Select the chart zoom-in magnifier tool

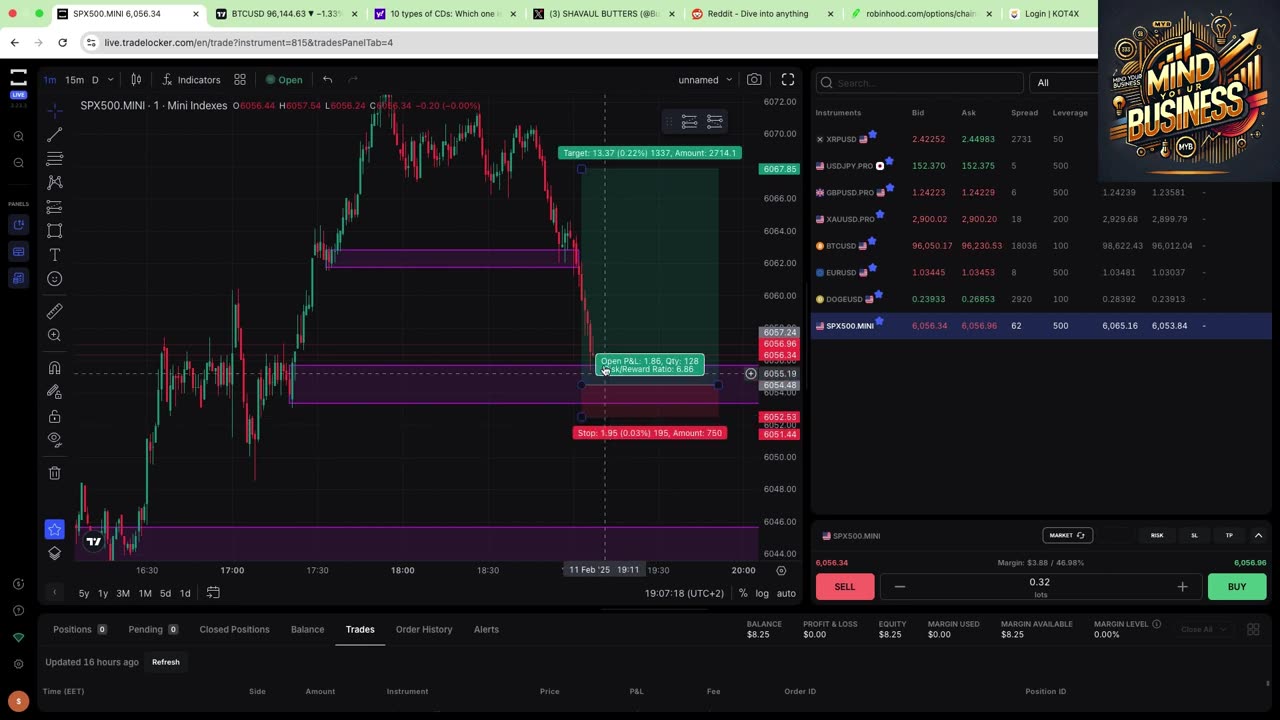55,335
